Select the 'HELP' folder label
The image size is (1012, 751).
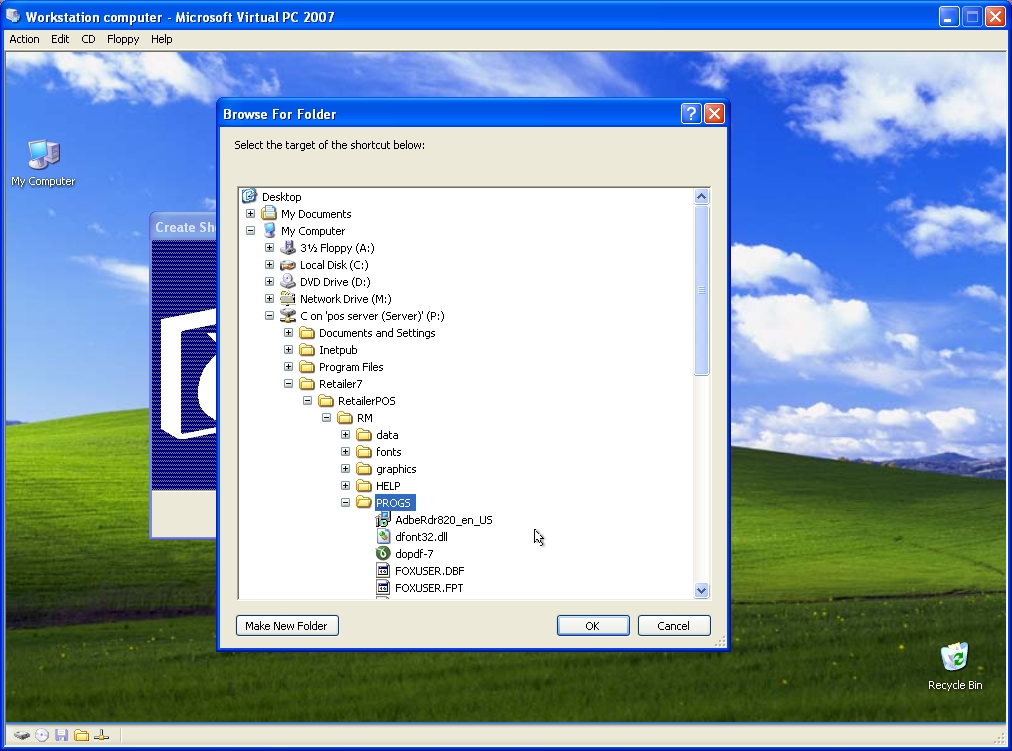tap(388, 486)
